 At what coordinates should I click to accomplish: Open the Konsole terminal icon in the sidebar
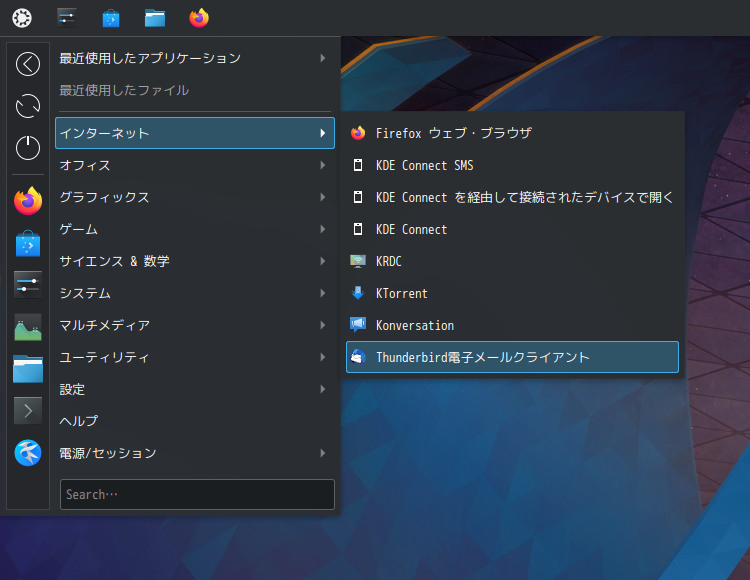(28, 411)
